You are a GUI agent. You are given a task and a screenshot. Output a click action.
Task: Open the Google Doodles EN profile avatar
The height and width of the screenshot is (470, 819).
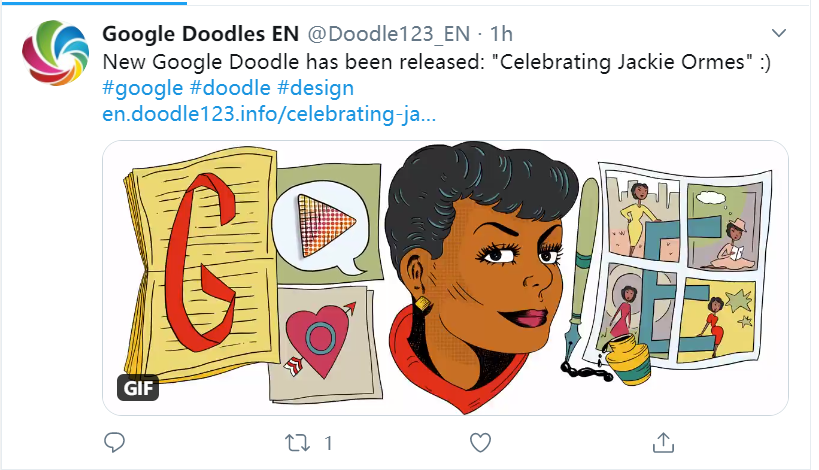[55, 53]
